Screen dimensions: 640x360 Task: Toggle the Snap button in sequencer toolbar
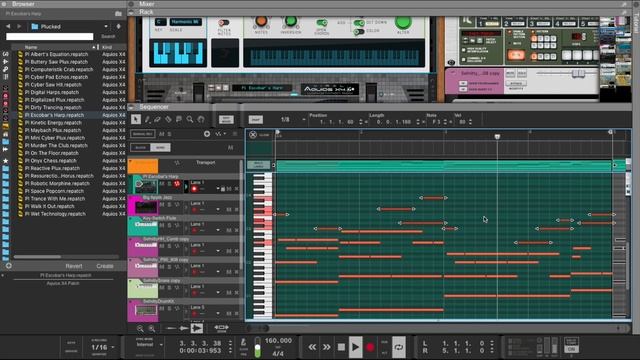[256, 120]
